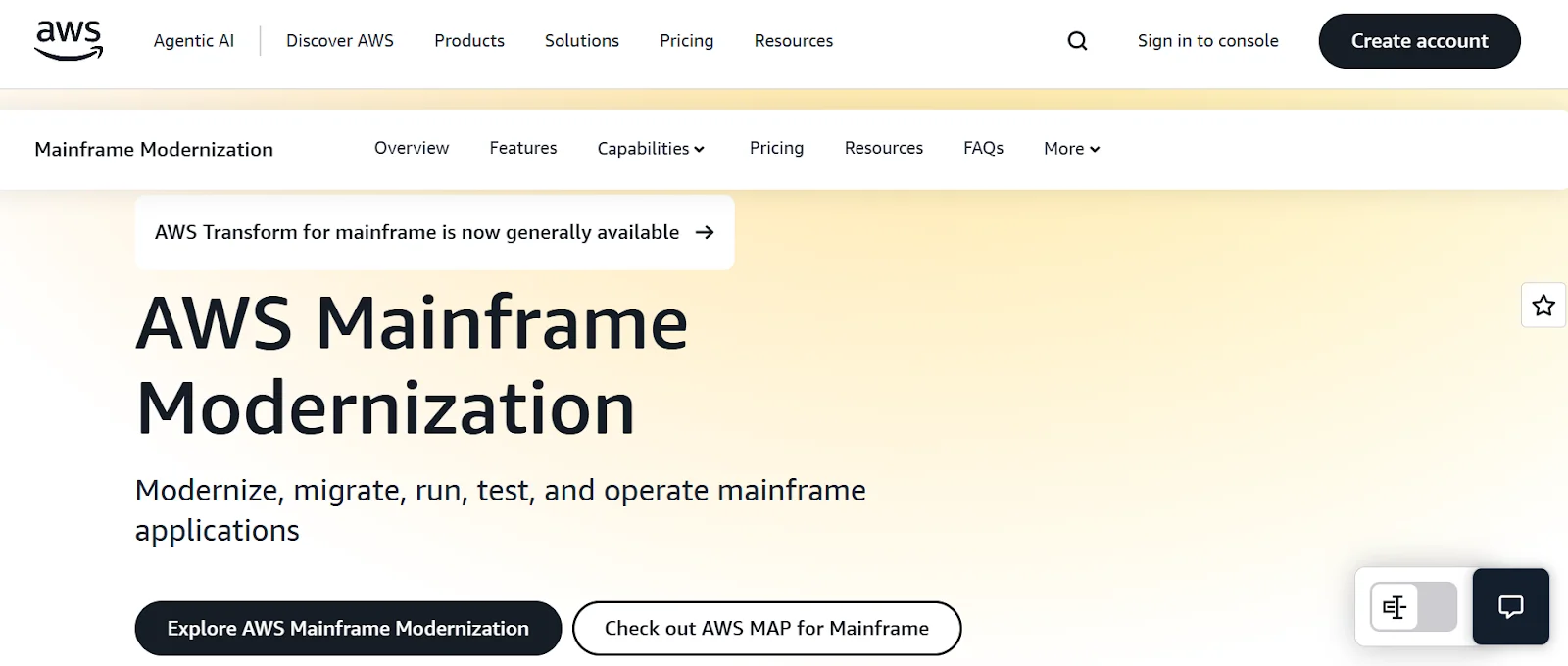The height and width of the screenshot is (666, 1568).
Task: Go to Resources in Mainframe Modernization subnav
Action: (884, 148)
